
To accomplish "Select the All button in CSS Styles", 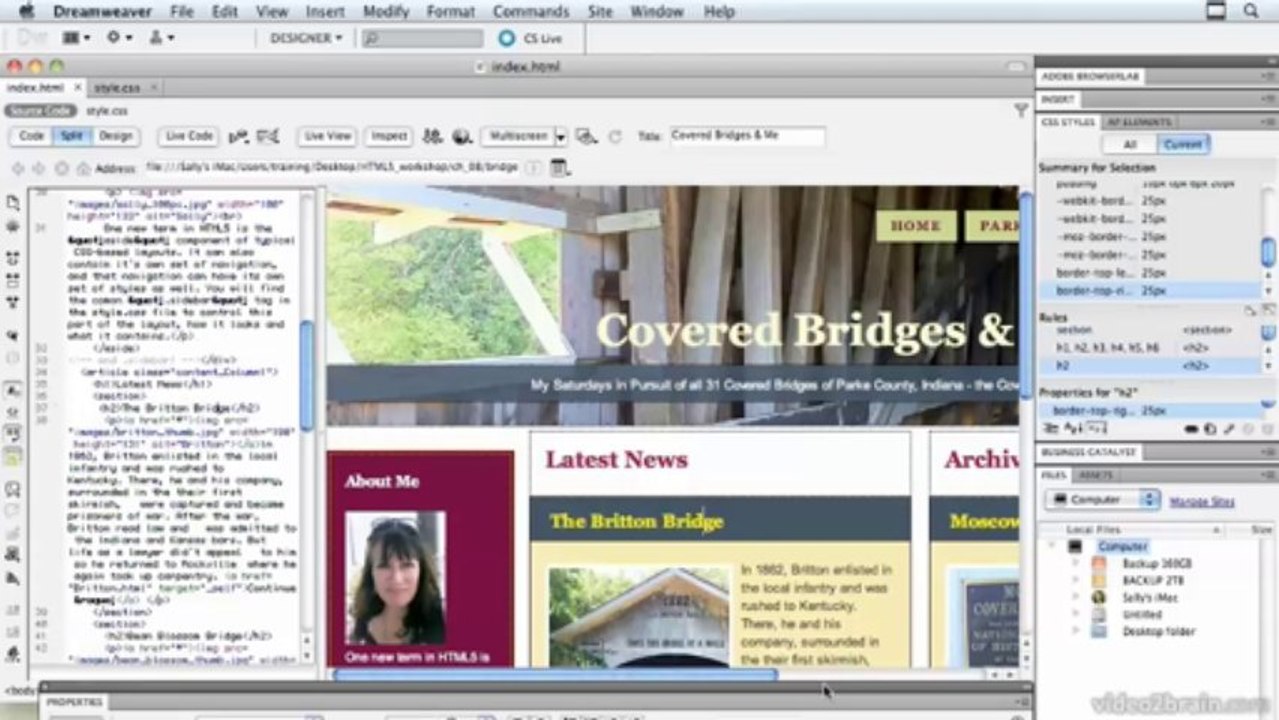I will [1130, 145].
